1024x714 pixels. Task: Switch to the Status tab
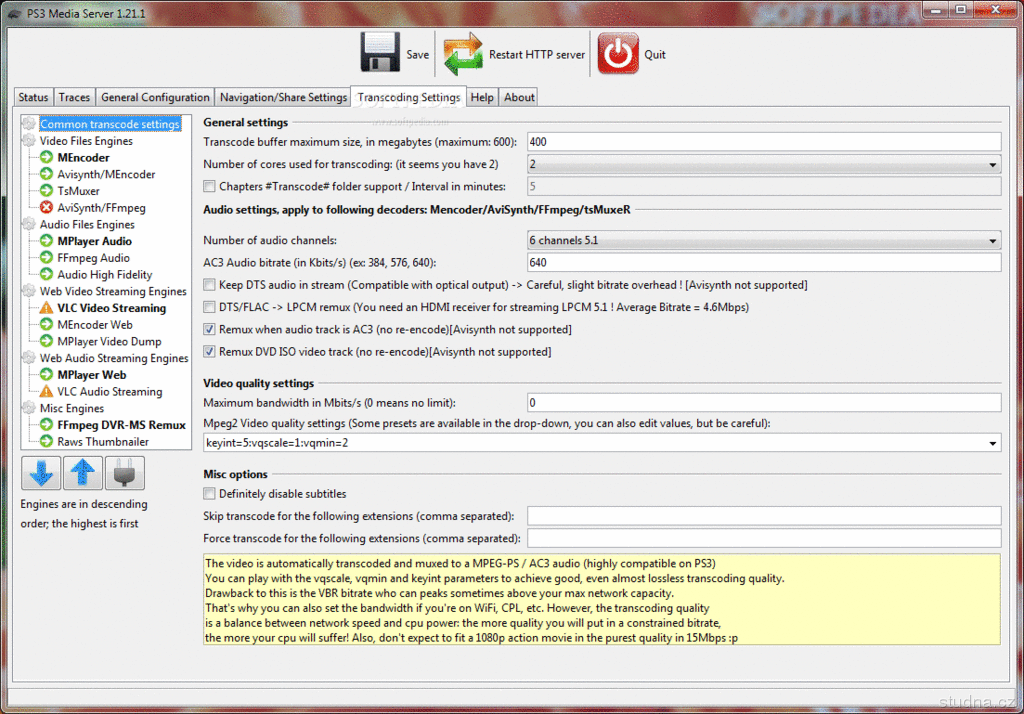pos(33,97)
